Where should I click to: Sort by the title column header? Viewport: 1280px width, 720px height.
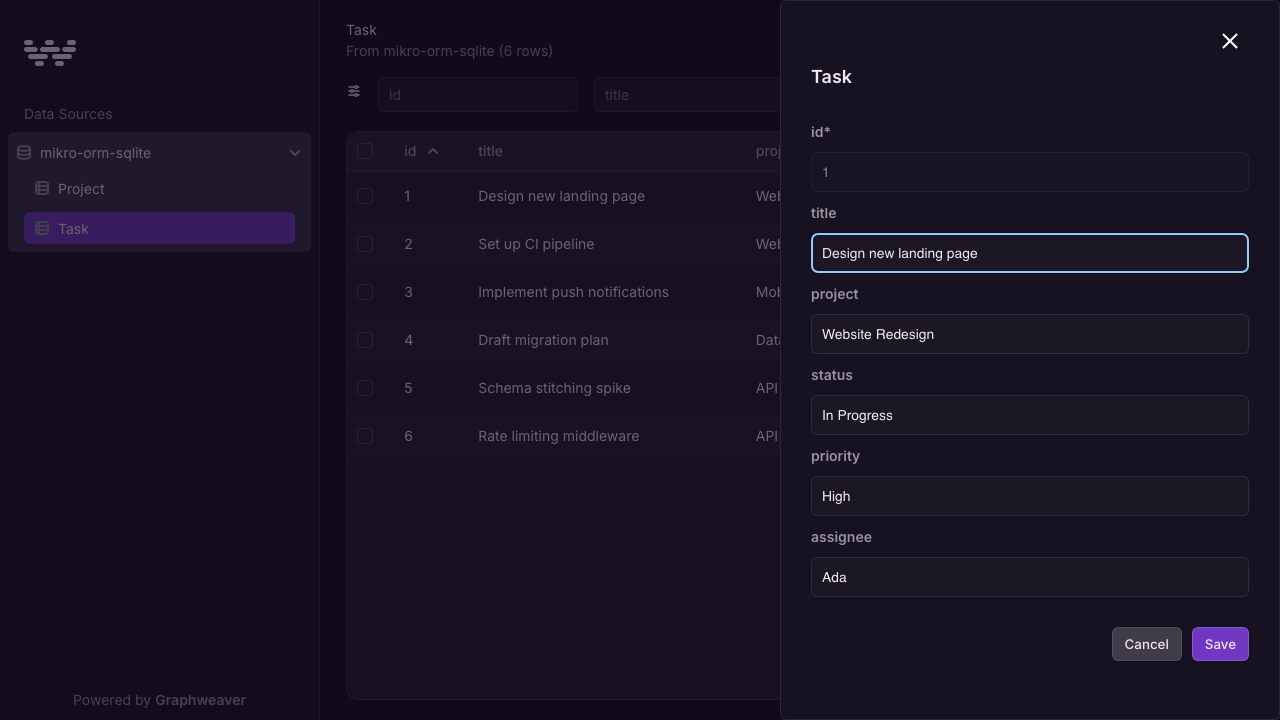click(490, 151)
